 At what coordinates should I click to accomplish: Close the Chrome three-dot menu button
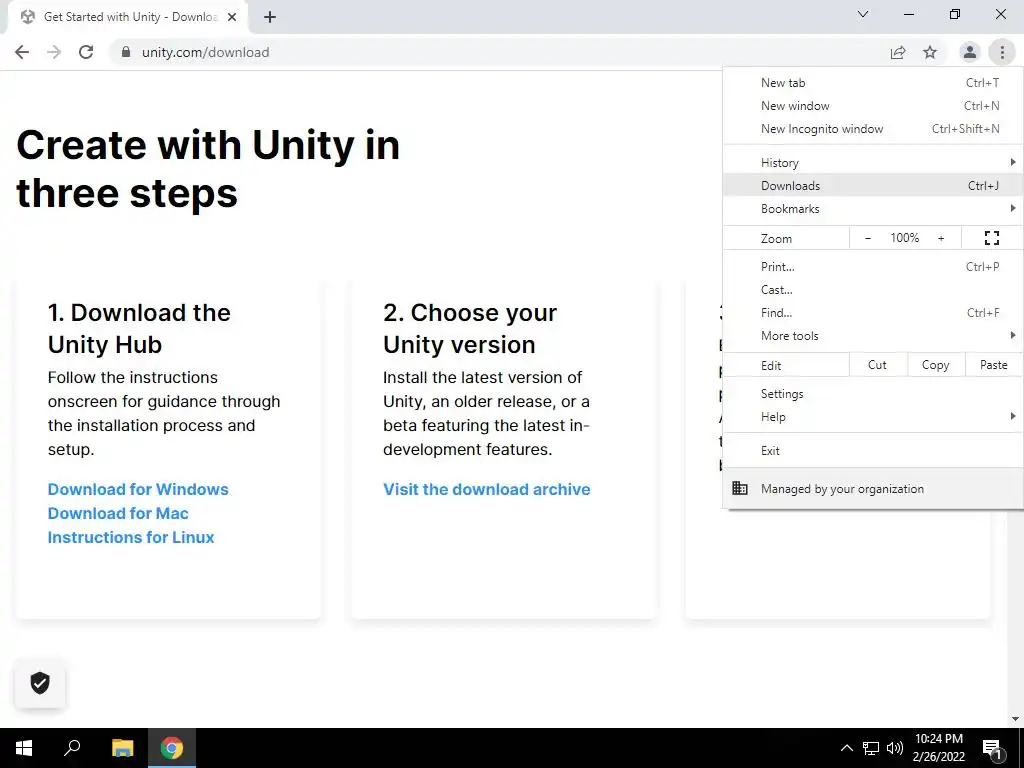point(1002,52)
